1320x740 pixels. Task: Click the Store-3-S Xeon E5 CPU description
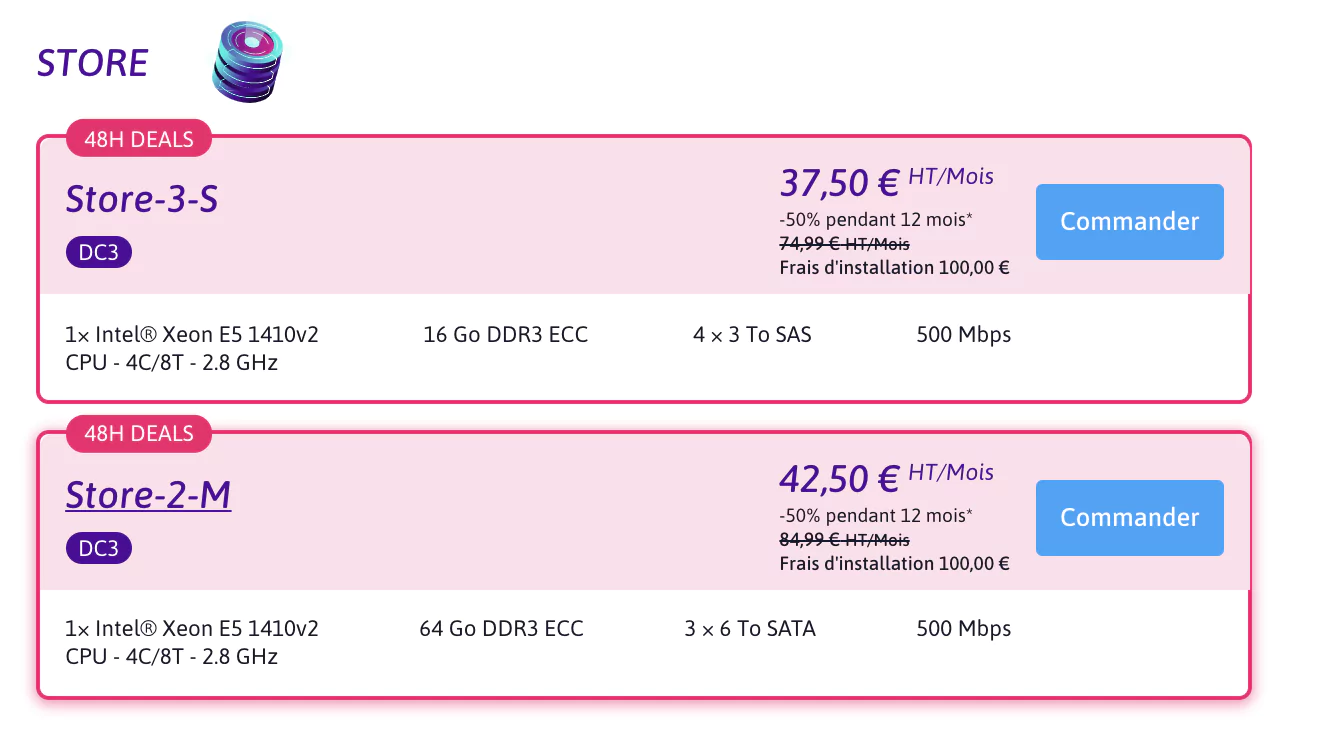[x=191, y=348]
